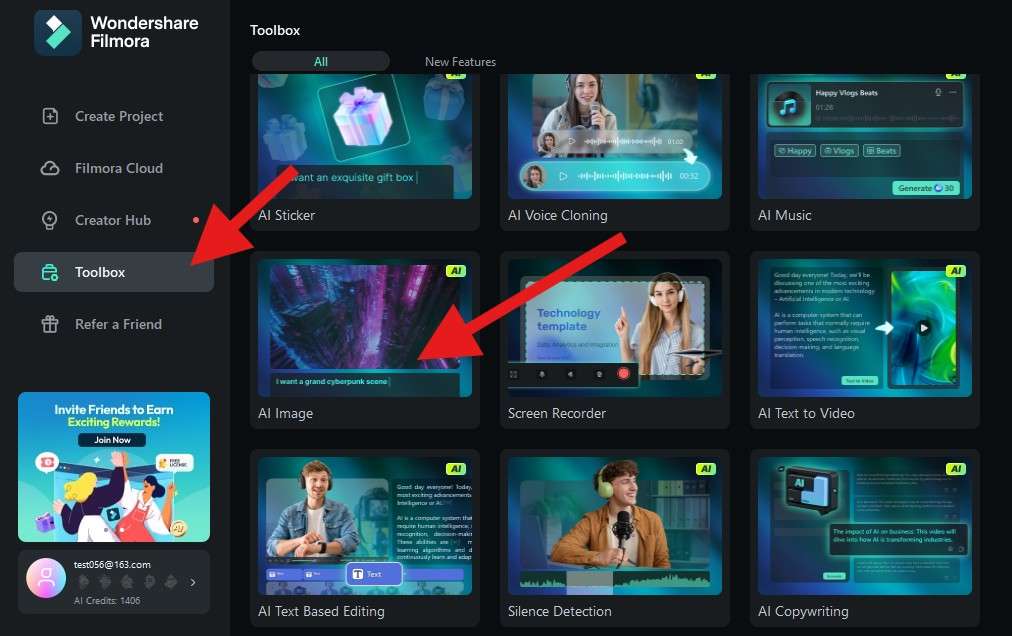1012x636 pixels.
Task: Expand the account details chevron
Action: click(193, 582)
